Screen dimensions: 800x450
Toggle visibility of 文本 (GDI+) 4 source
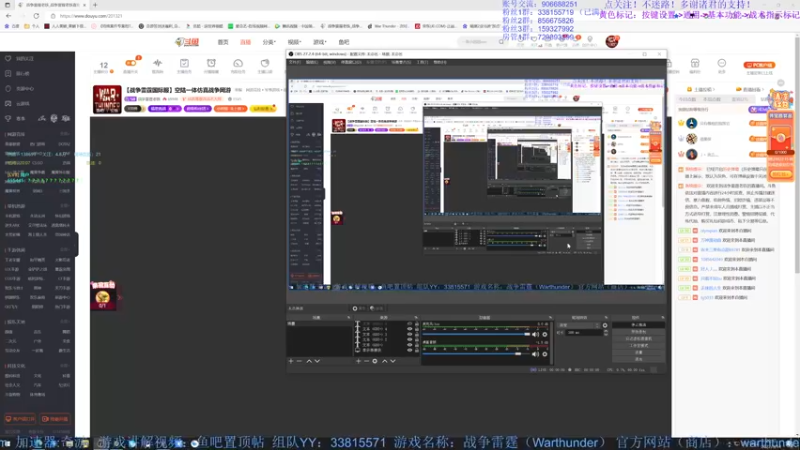[409, 329]
